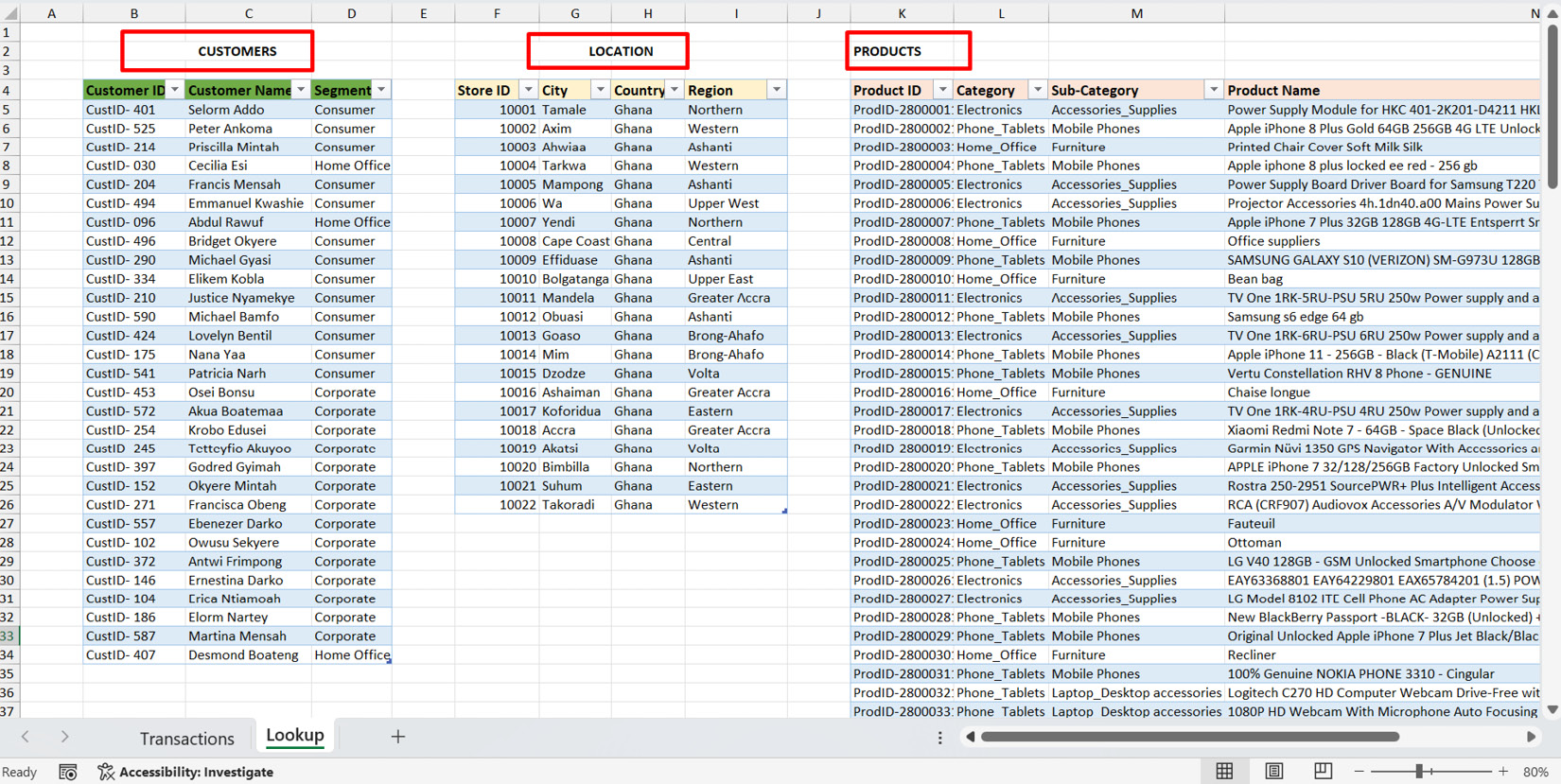Click customer name Martina Mensah
The height and width of the screenshot is (784, 1561).
(x=249, y=636)
